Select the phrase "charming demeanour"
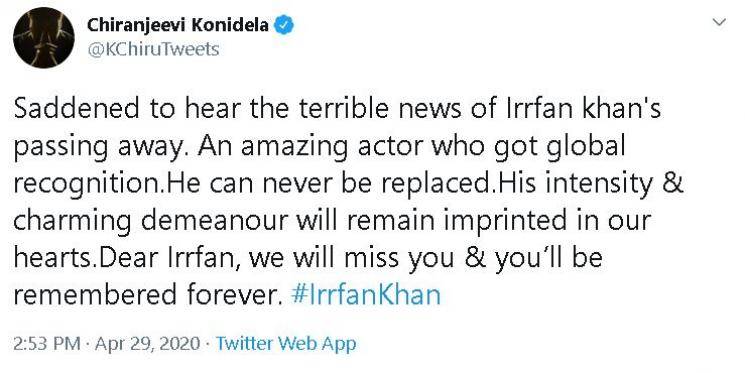Screen dimensions: 745x373 point(151,222)
